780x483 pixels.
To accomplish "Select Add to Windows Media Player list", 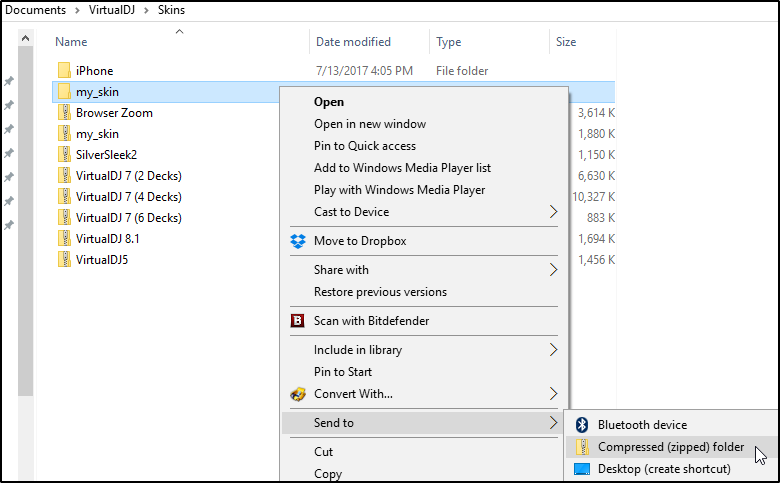I will click(402, 168).
